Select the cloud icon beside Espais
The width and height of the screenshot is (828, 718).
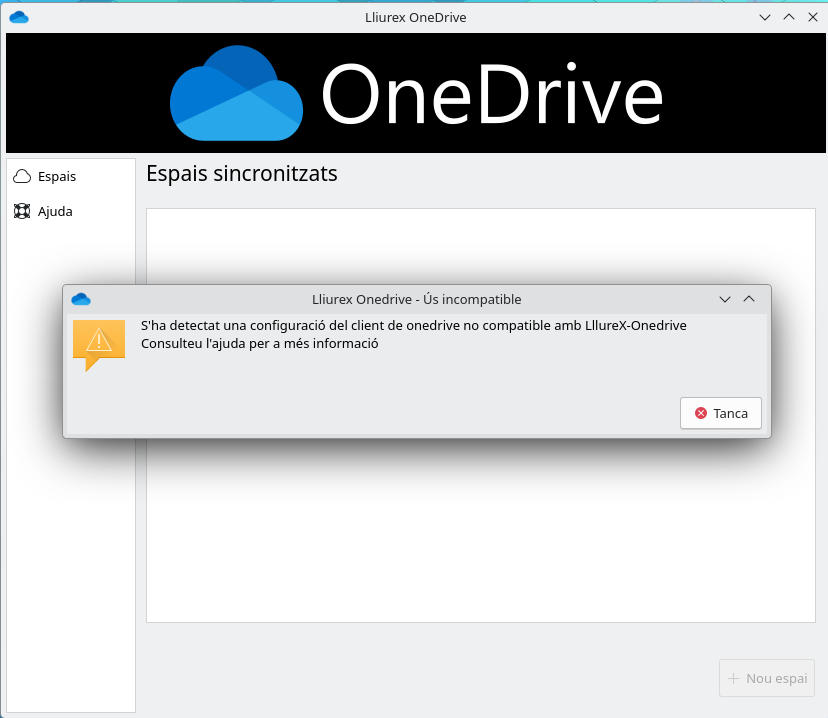(22, 176)
